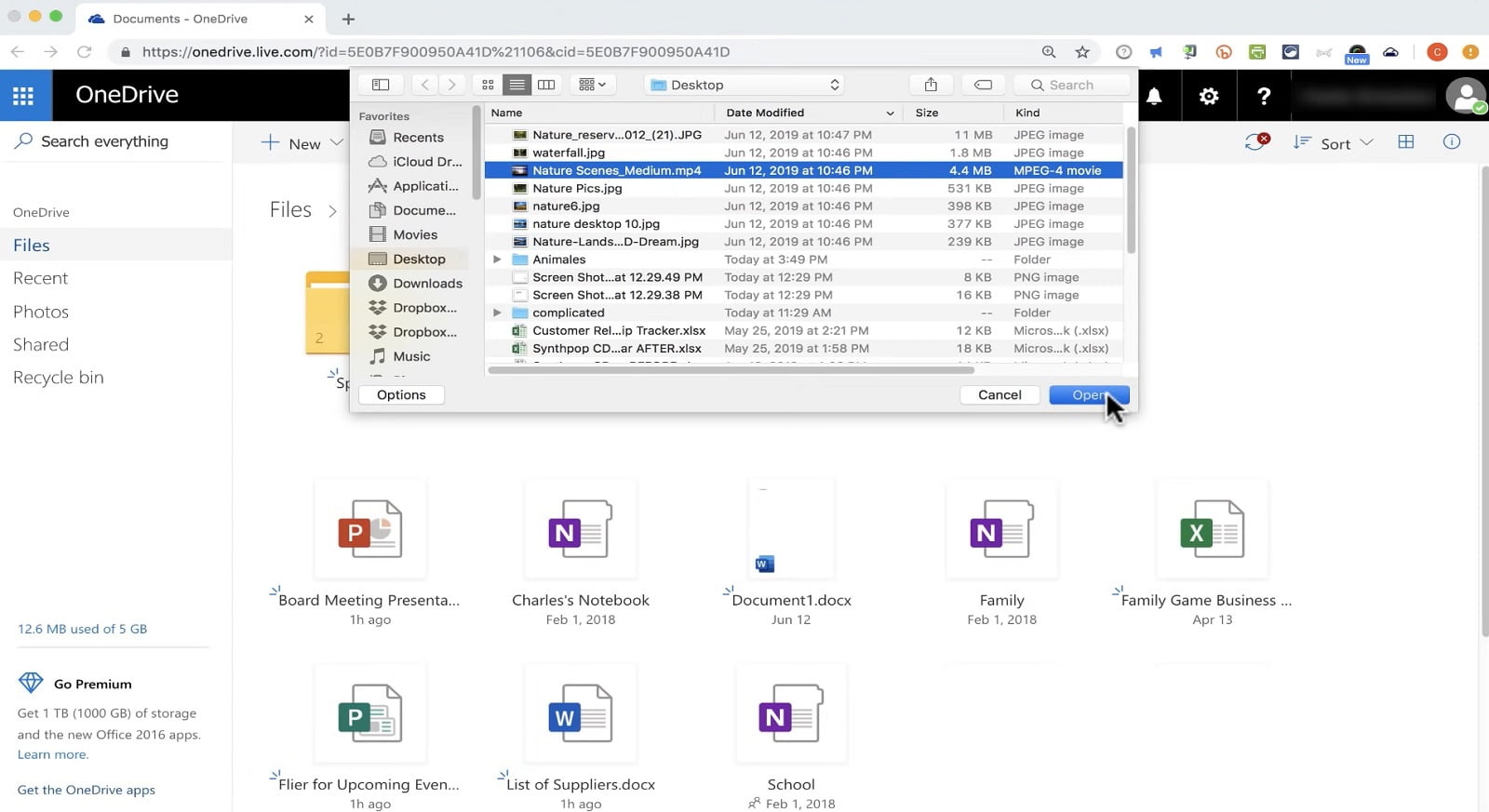Open the OneDrive help question mark

click(x=1263, y=96)
